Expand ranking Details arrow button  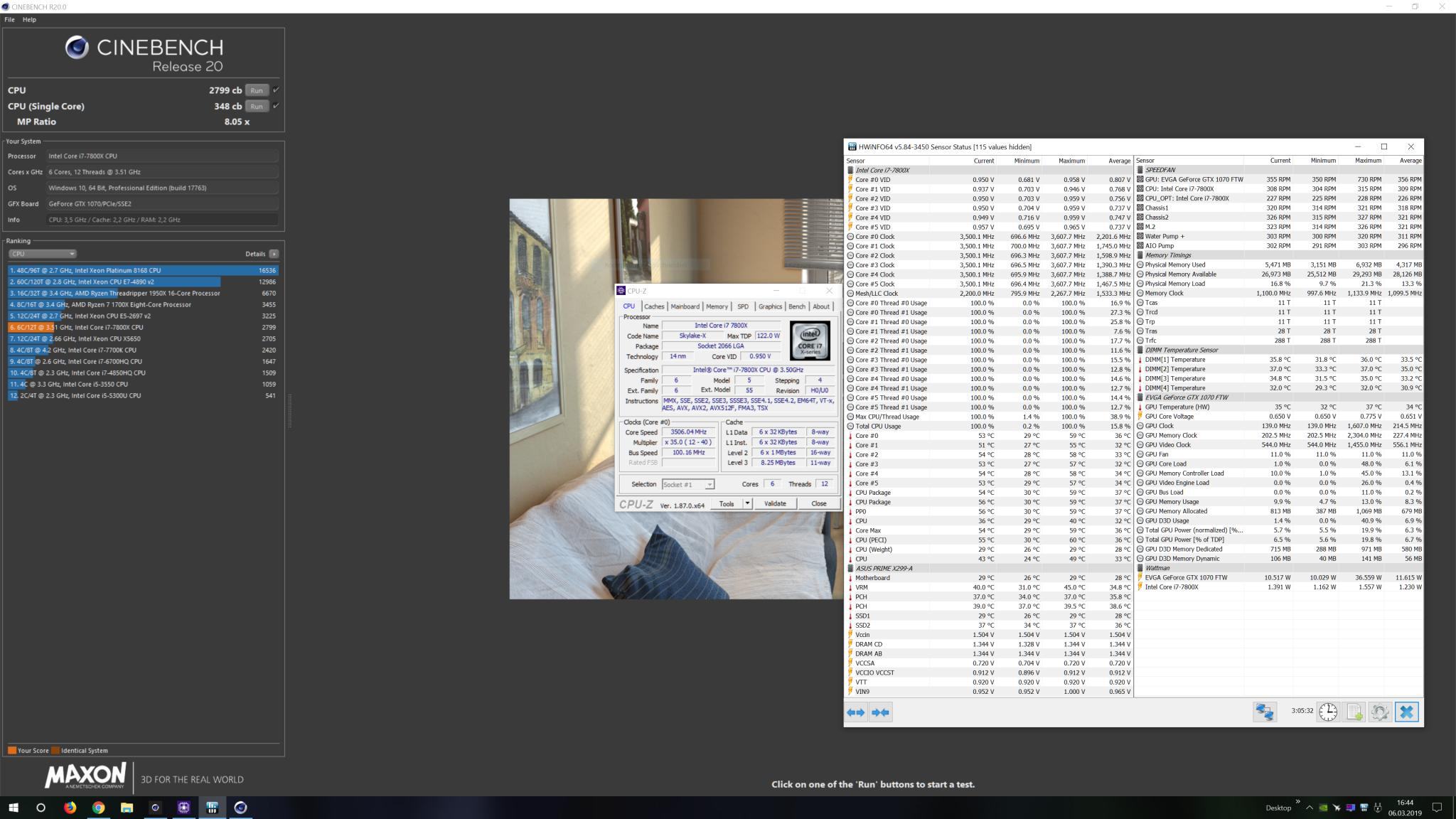pos(274,254)
